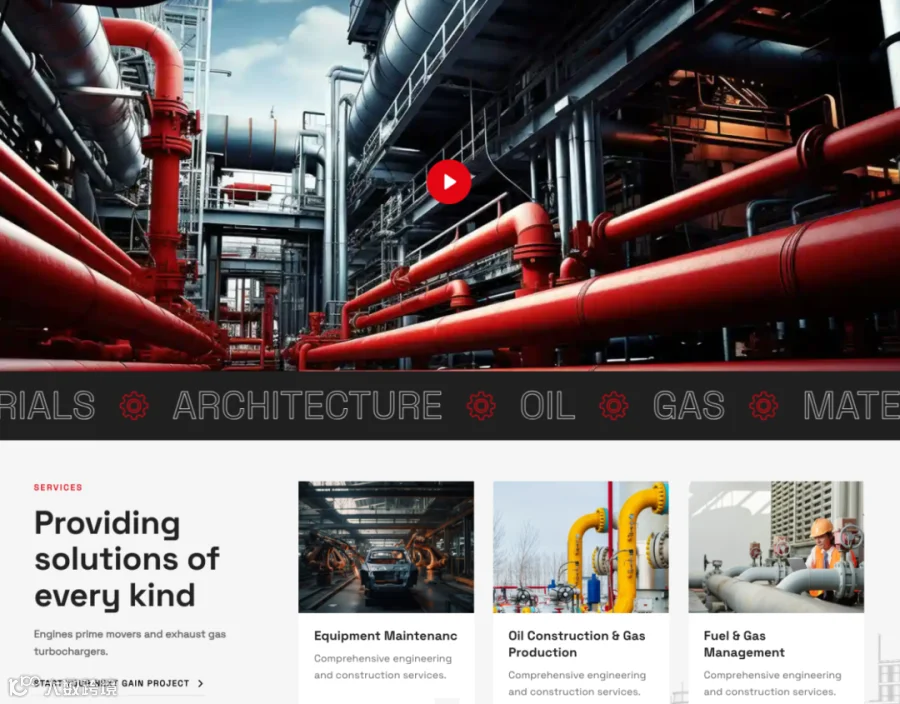Click the Providing solutions of every kind heading
Viewport: 900px width, 704px height.
pyautogui.click(x=127, y=559)
